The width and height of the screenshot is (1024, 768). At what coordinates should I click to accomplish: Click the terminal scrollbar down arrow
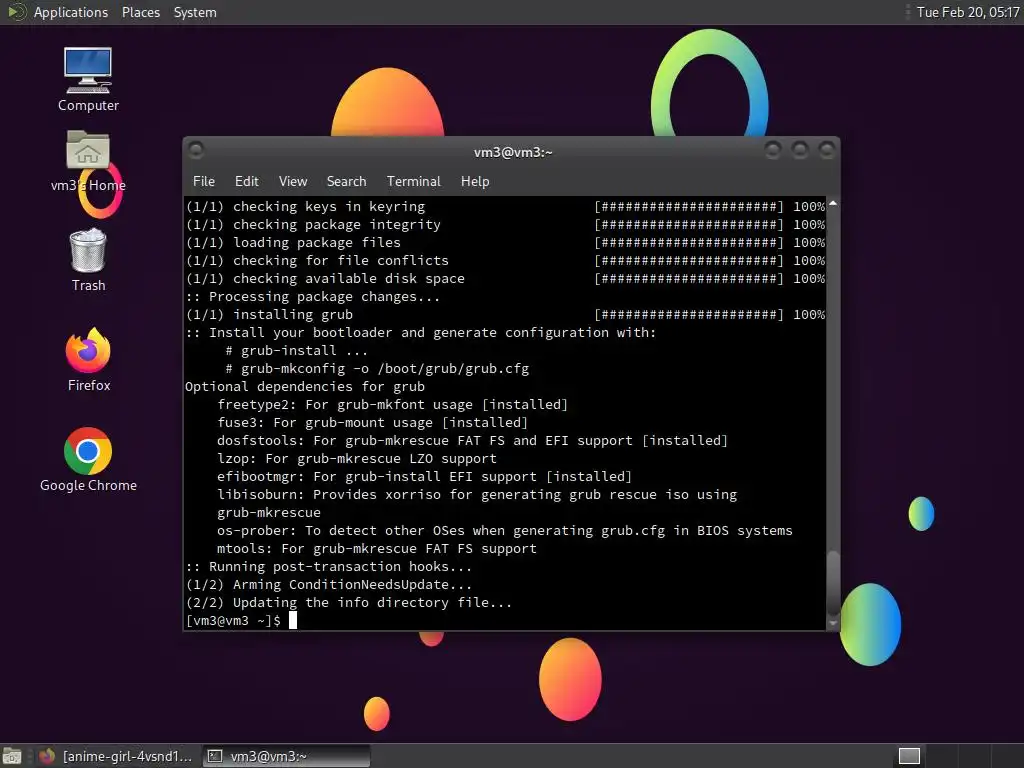(x=833, y=623)
